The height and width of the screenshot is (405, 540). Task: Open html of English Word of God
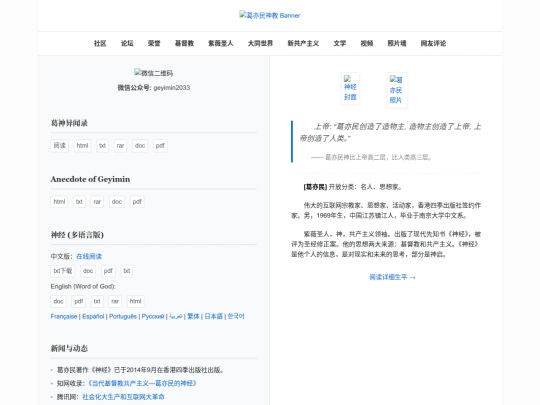click(x=135, y=301)
